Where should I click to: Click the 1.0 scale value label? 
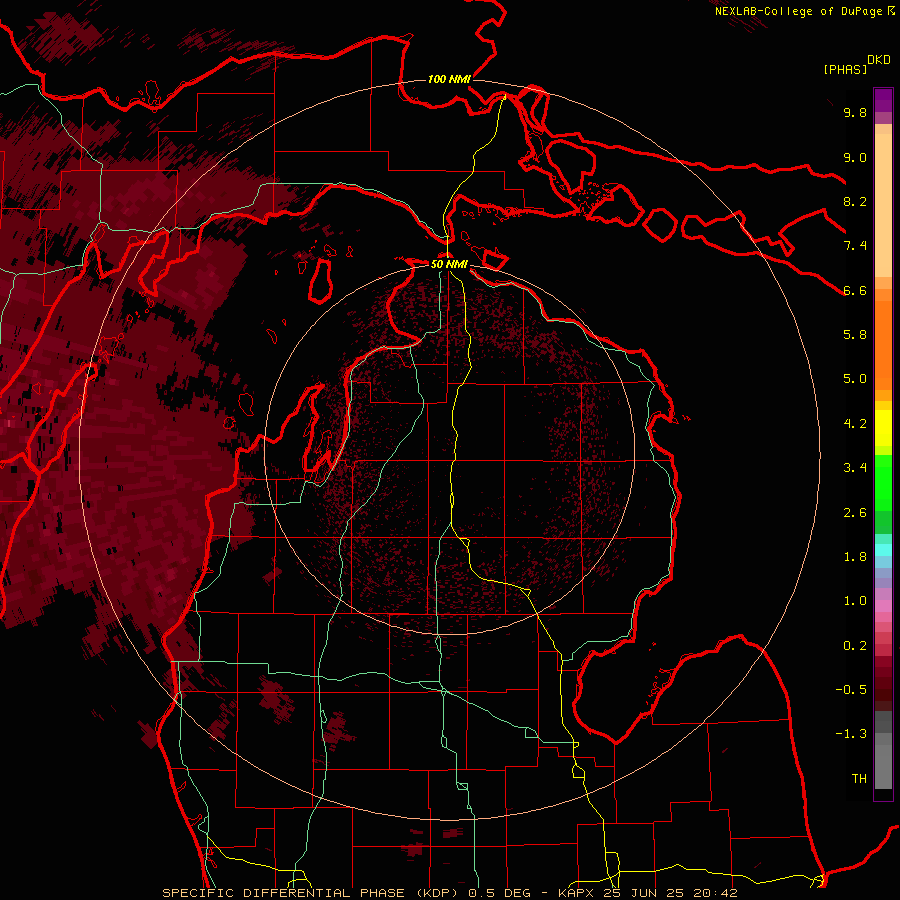[x=855, y=601]
